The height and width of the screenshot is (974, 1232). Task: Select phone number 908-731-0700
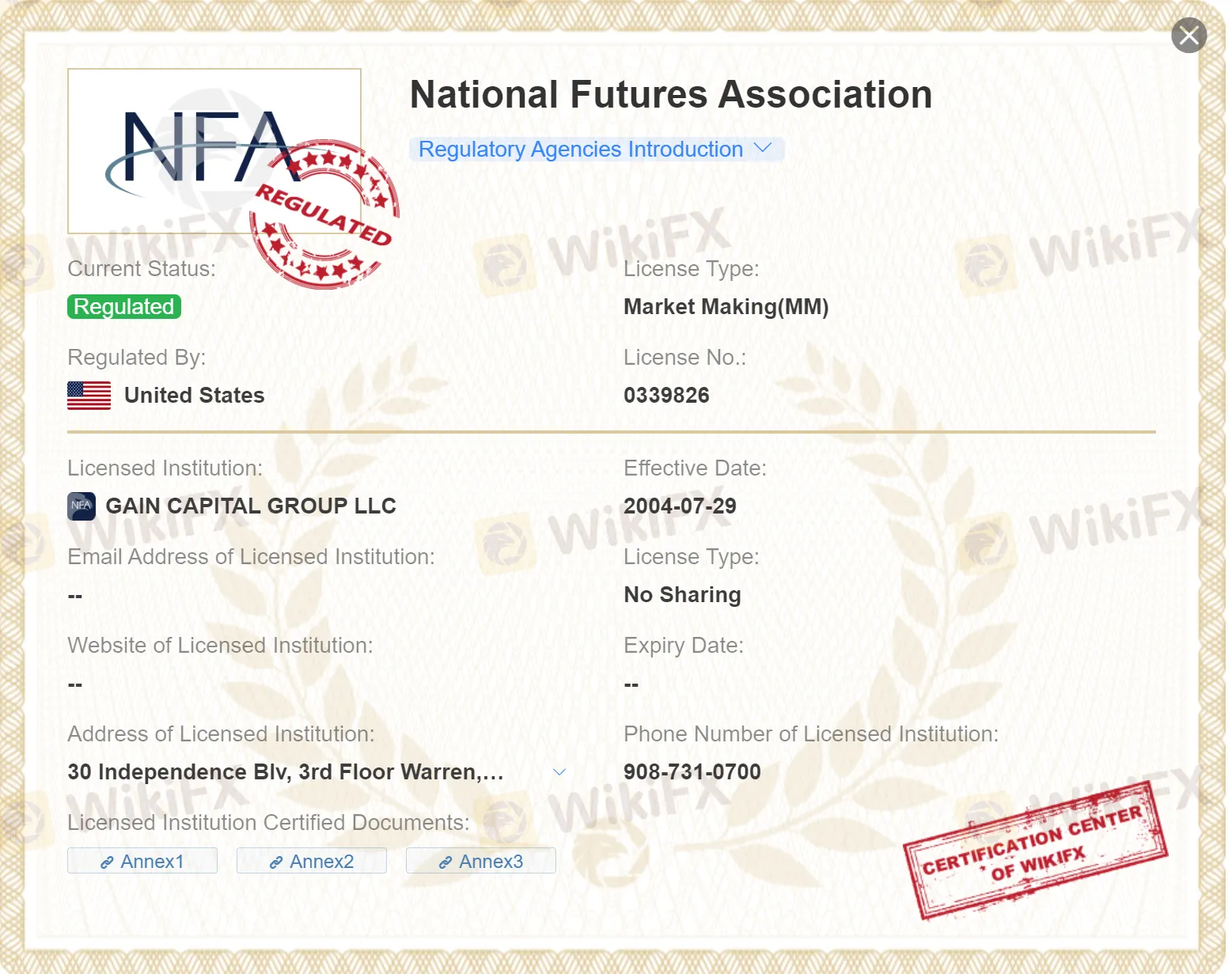click(x=692, y=772)
